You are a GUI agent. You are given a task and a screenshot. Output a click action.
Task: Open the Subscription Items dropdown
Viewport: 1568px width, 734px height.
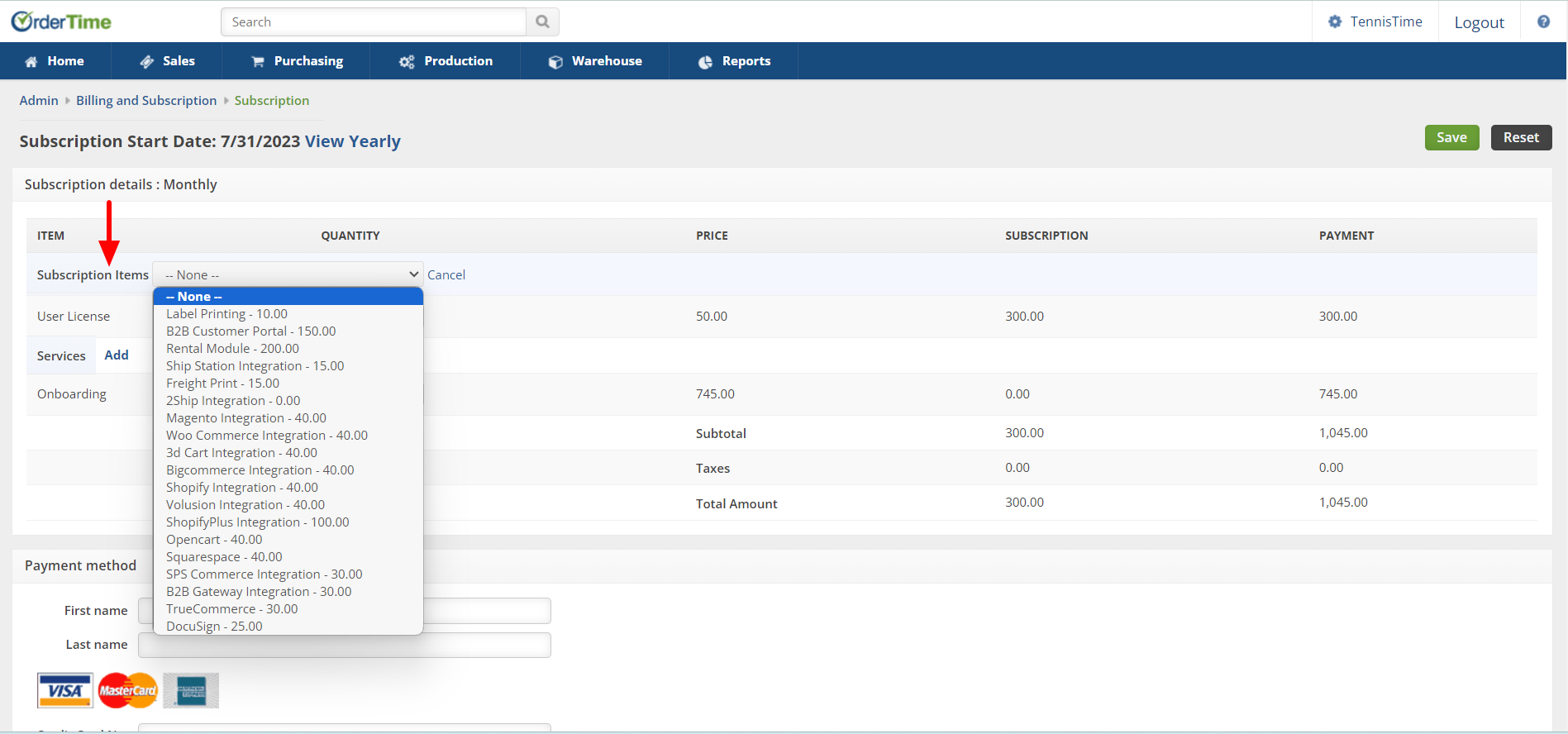[x=288, y=274]
